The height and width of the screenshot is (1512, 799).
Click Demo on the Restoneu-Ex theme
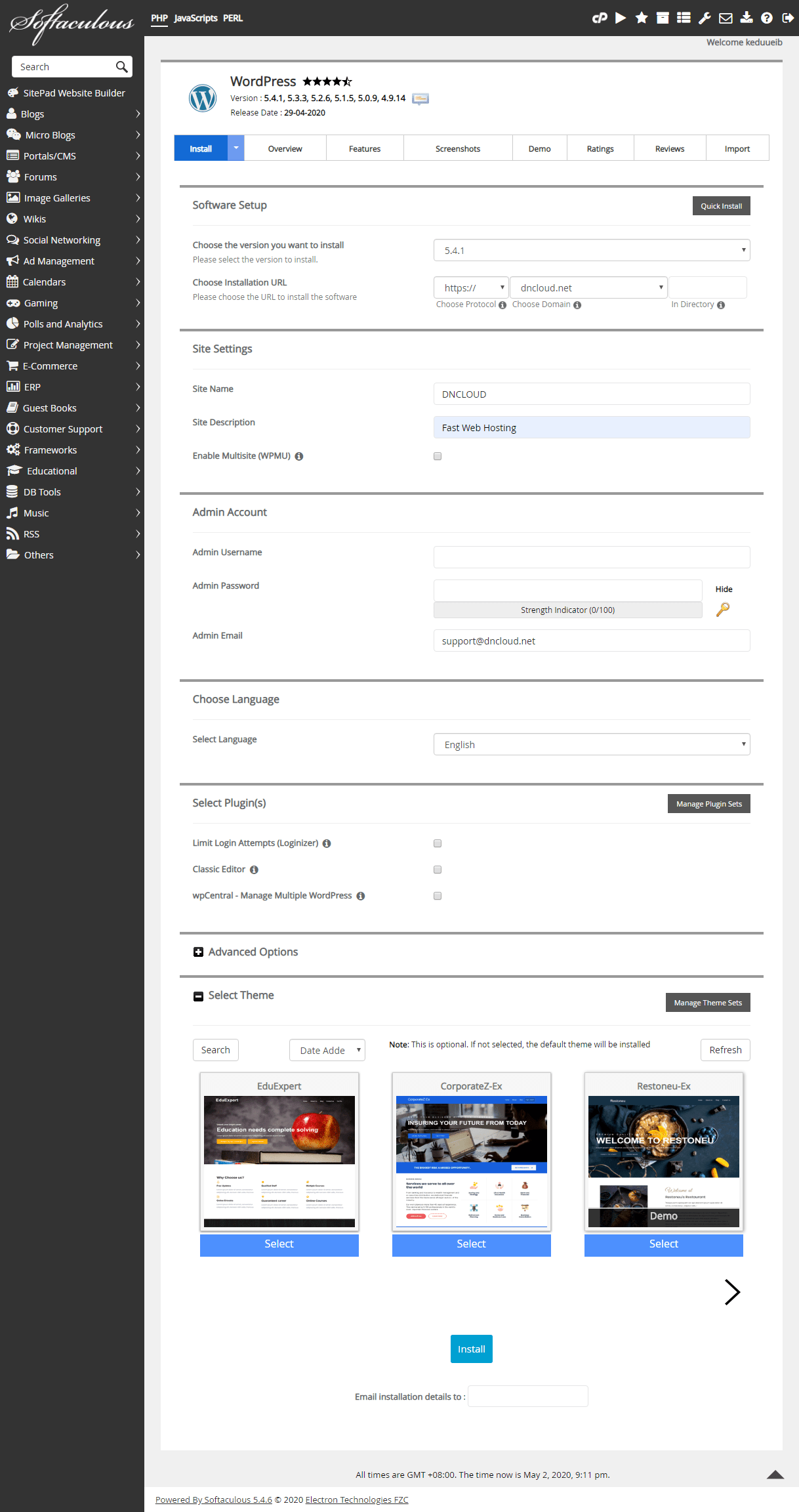click(664, 1216)
